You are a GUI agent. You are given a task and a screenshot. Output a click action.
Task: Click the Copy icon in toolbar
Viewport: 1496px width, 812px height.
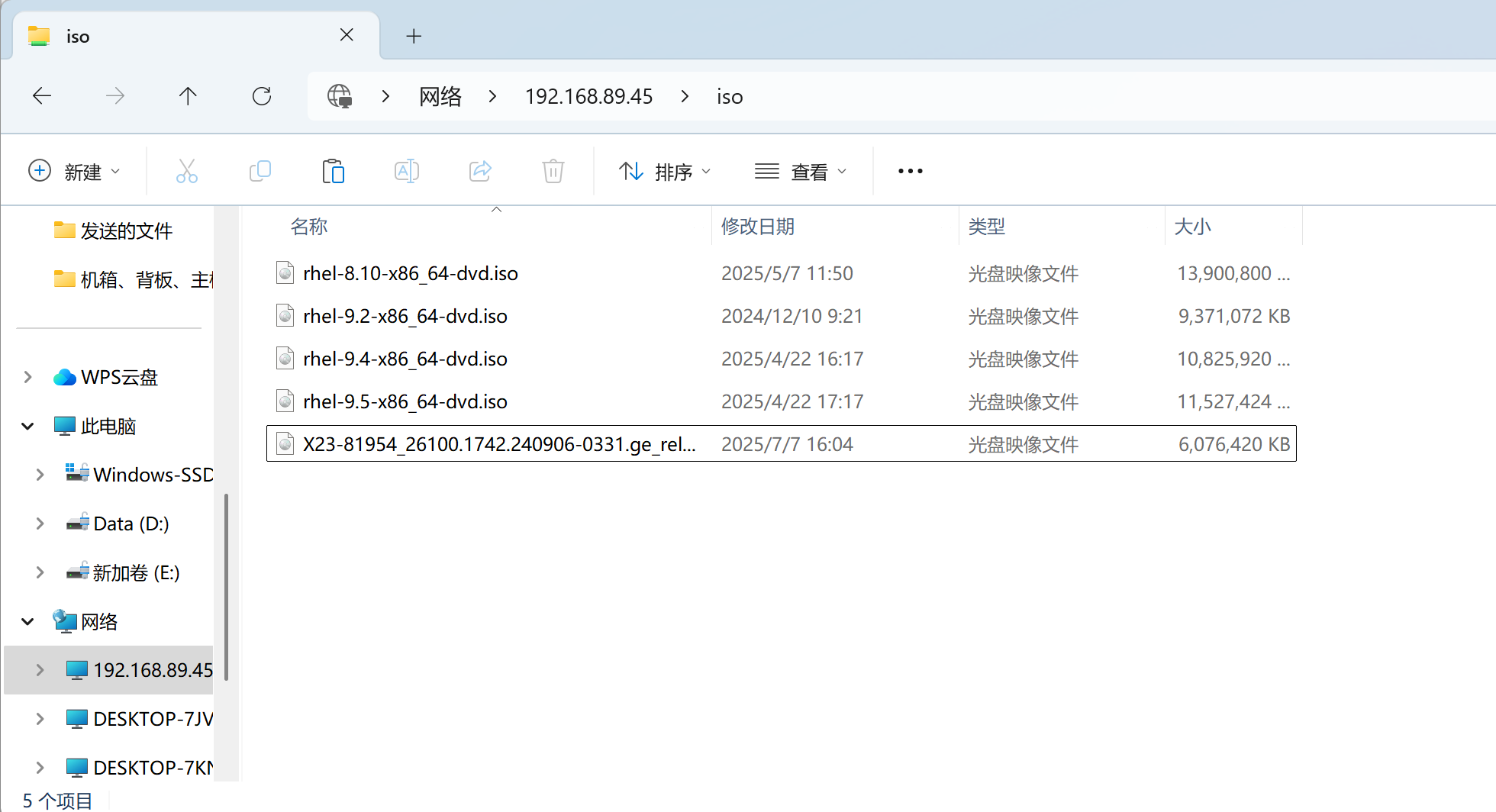pyautogui.click(x=260, y=171)
